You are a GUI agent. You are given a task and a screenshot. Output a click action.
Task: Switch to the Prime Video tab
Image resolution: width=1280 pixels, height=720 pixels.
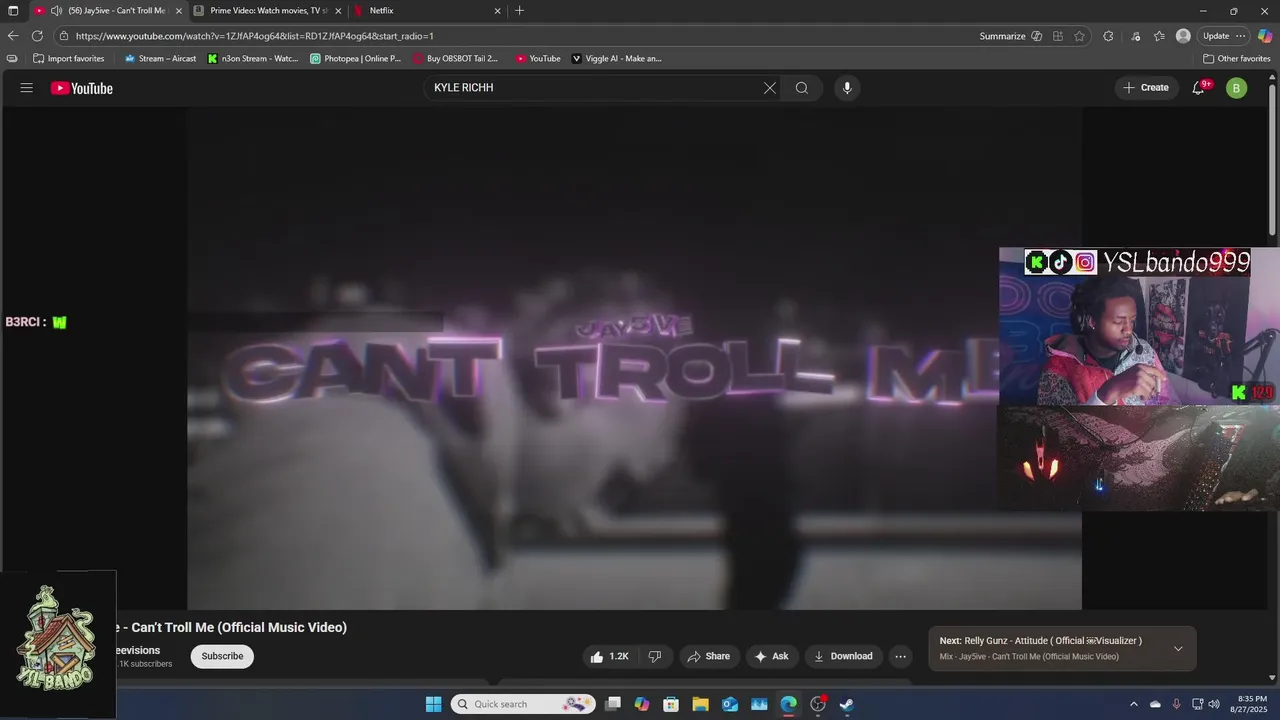tap(268, 11)
